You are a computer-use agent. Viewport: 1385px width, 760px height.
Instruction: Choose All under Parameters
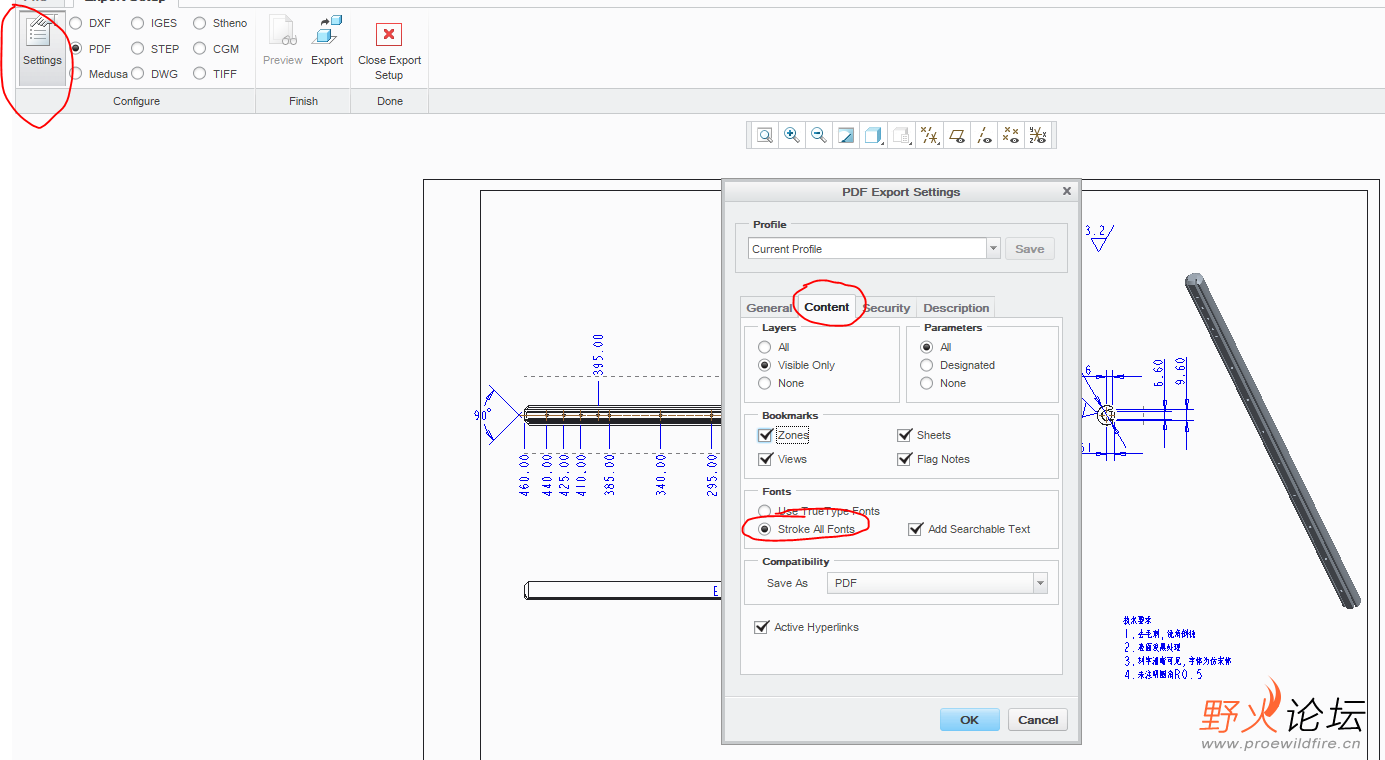(927, 347)
